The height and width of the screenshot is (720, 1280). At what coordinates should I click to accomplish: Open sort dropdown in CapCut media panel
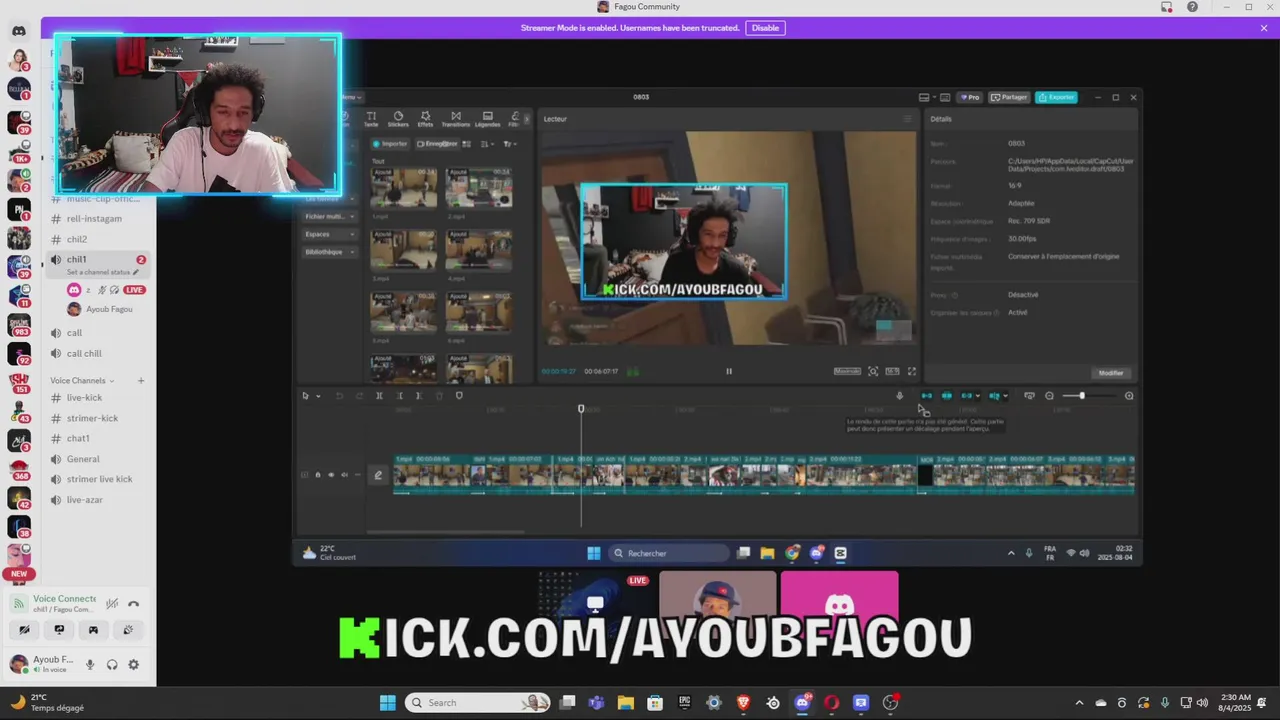pos(487,144)
